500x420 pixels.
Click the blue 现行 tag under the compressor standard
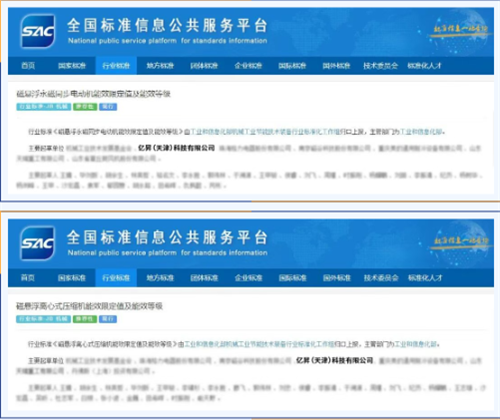click(x=108, y=319)
